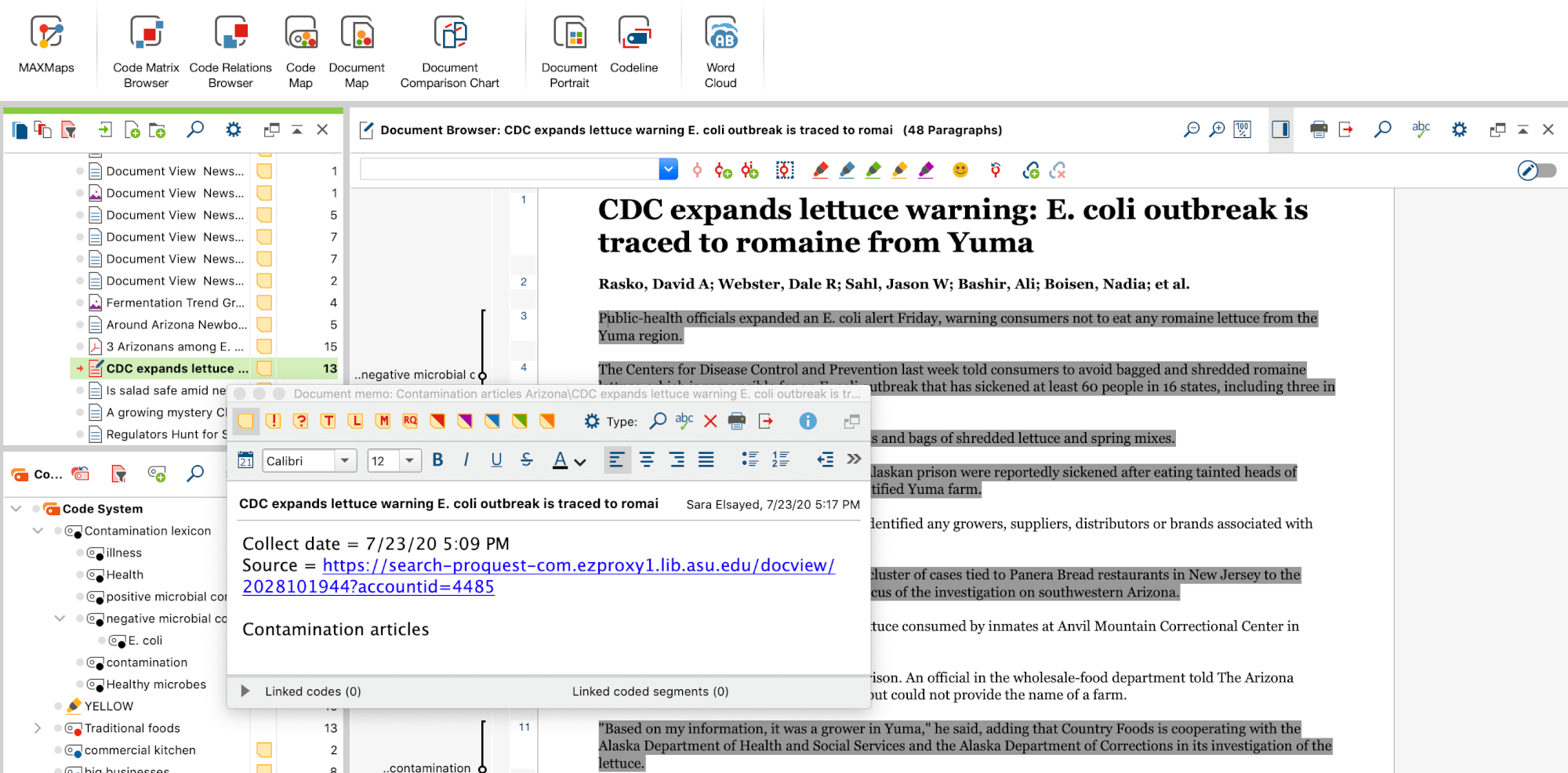Insert date using calendar icon in memo

click(x=245, y=460)
